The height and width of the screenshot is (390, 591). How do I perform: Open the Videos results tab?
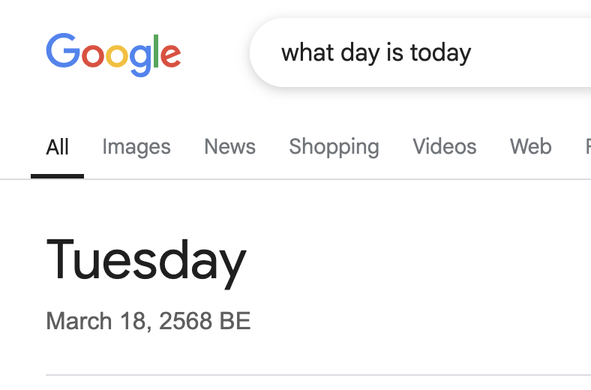pos(444,147)
